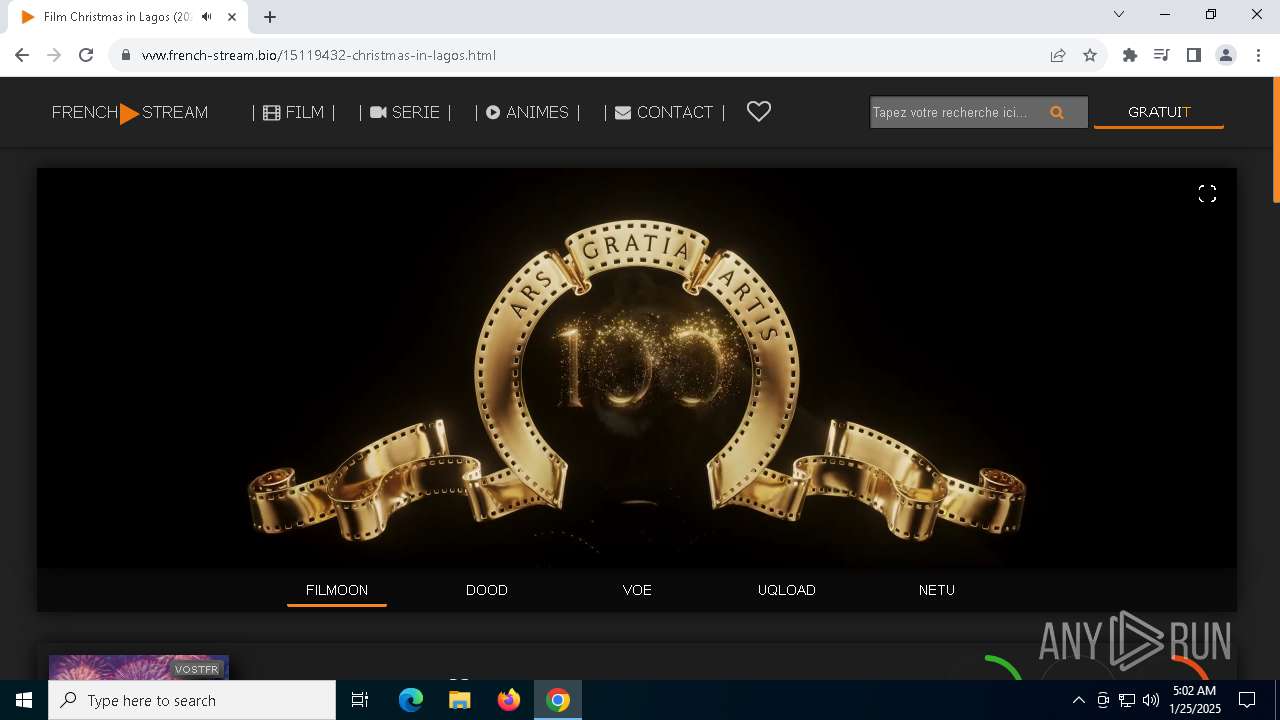Select the VOE player tab
Screen dimensions: 1280x720
[637, 590]
